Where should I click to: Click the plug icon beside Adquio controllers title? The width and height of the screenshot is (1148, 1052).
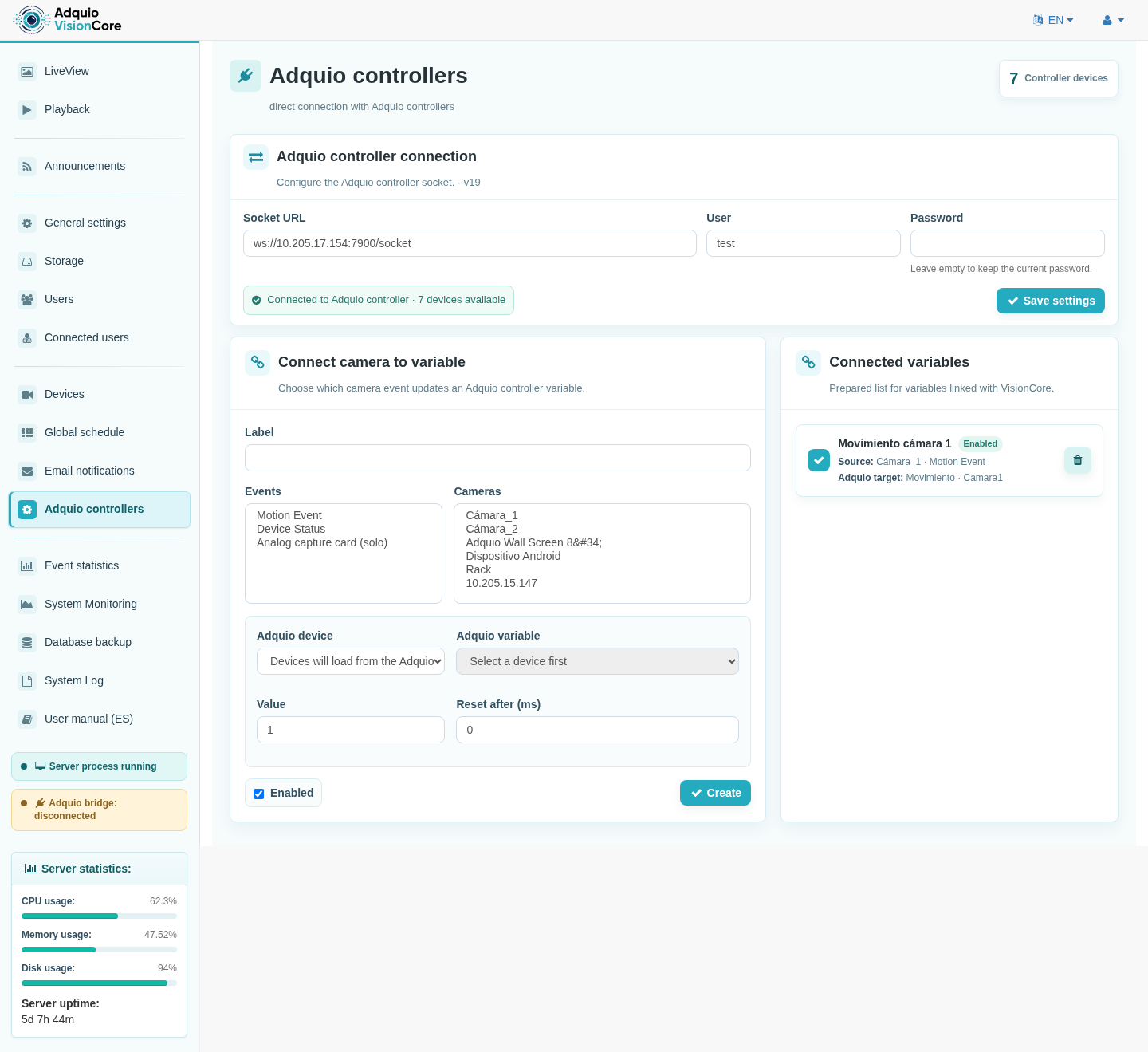(x=246, y=76)
